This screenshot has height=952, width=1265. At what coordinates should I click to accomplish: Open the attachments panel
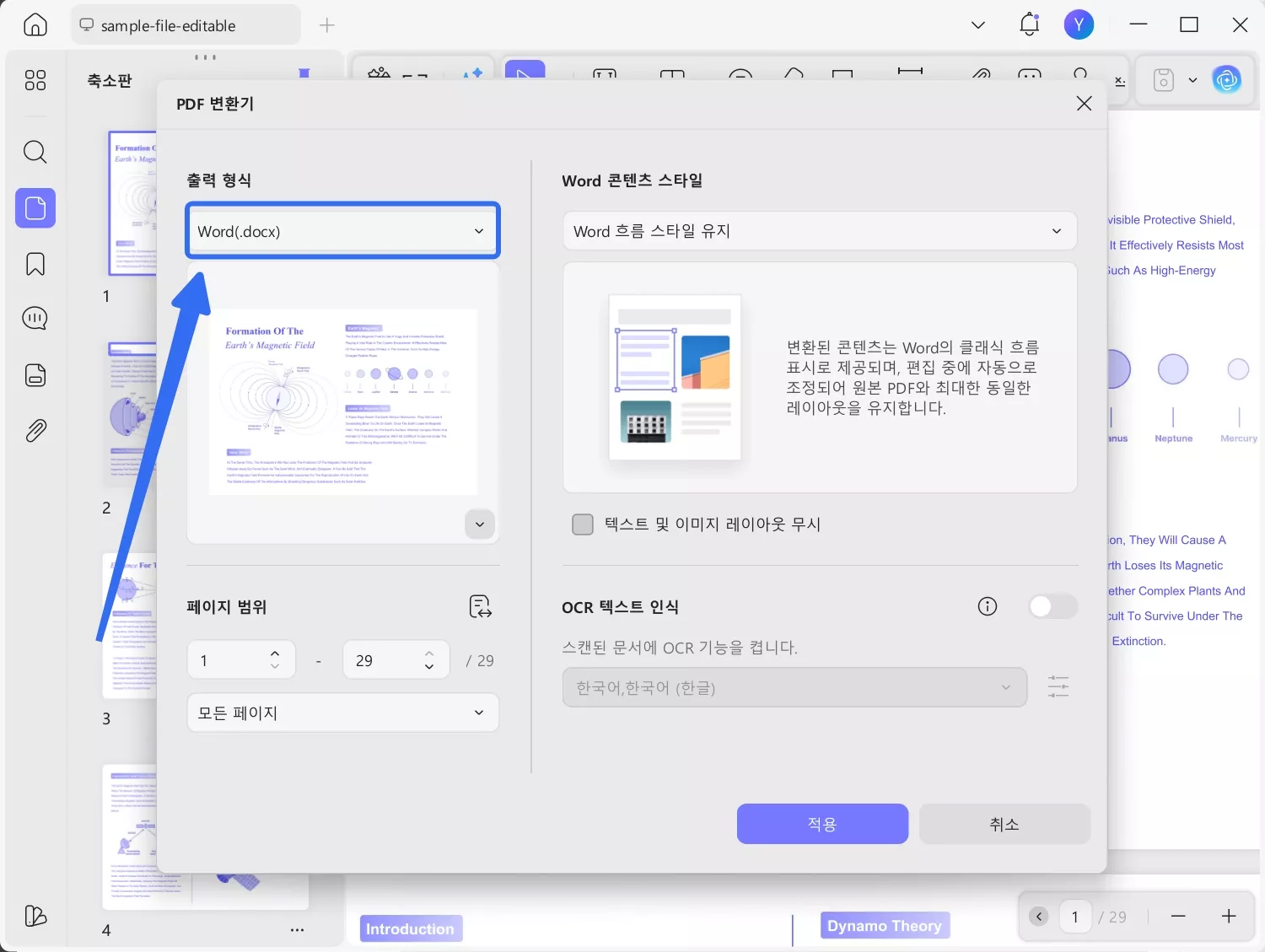coord(35,430)
